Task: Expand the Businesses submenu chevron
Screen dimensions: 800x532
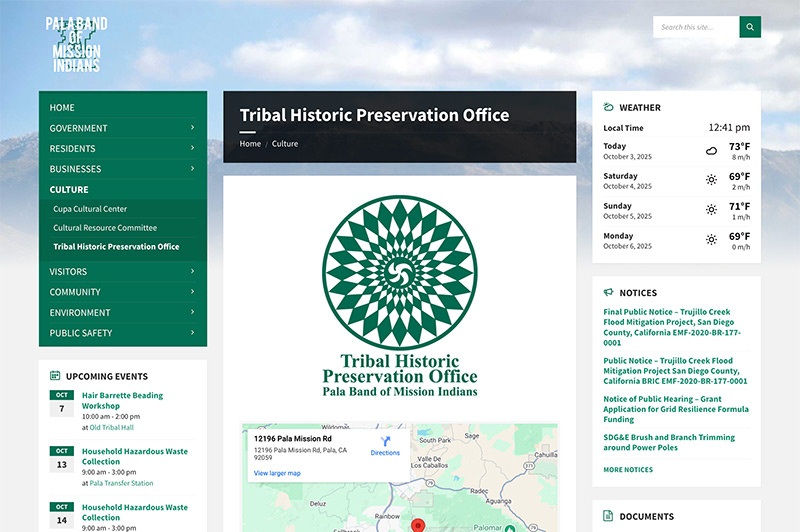Action: coord(192,169)
